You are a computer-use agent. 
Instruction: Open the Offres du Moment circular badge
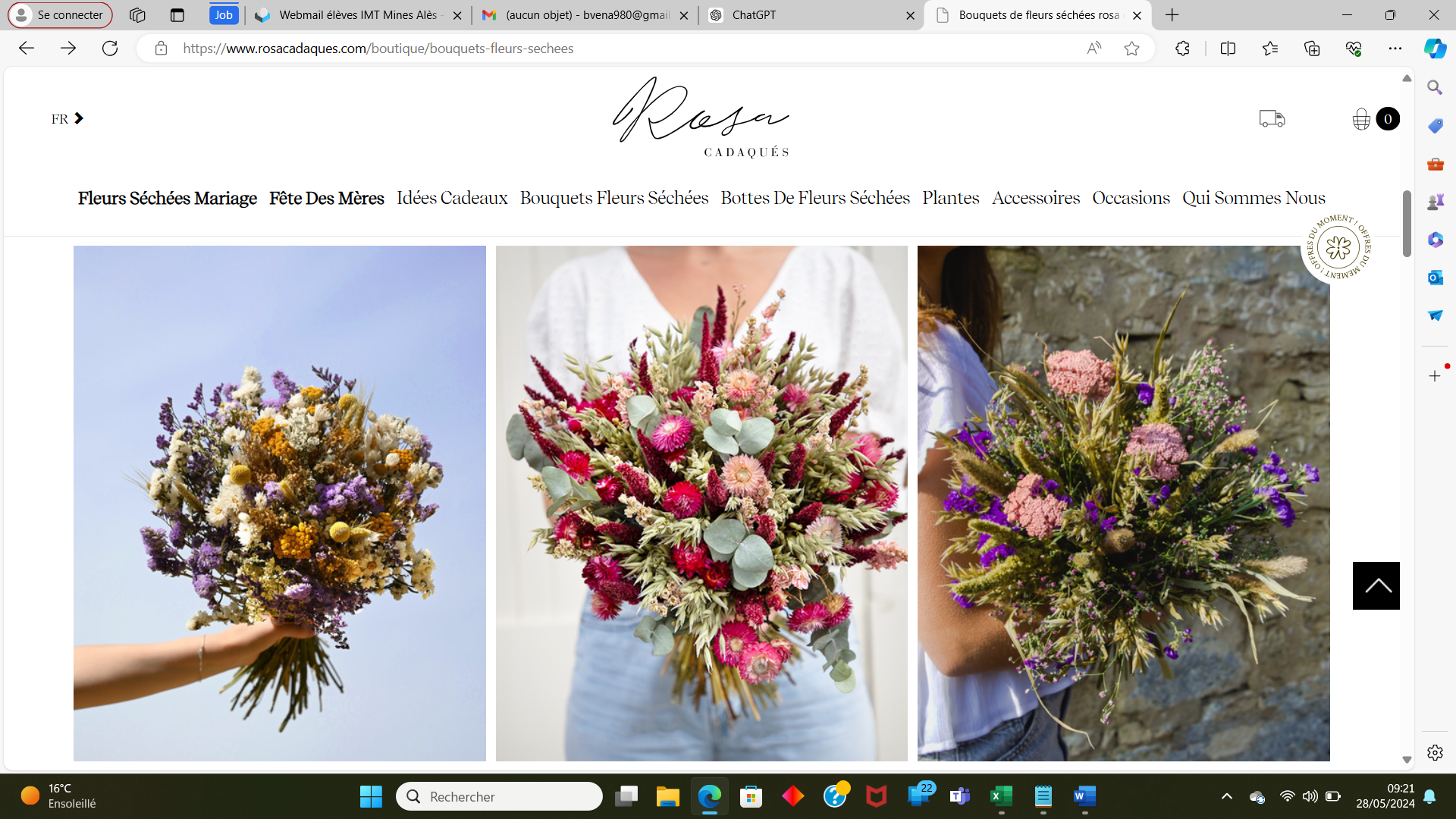(x=1338, y=247)
